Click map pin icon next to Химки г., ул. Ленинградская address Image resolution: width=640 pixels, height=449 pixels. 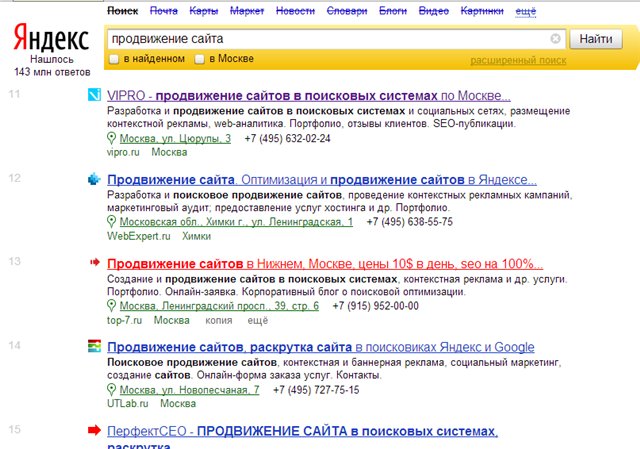(x=111, y=222)
